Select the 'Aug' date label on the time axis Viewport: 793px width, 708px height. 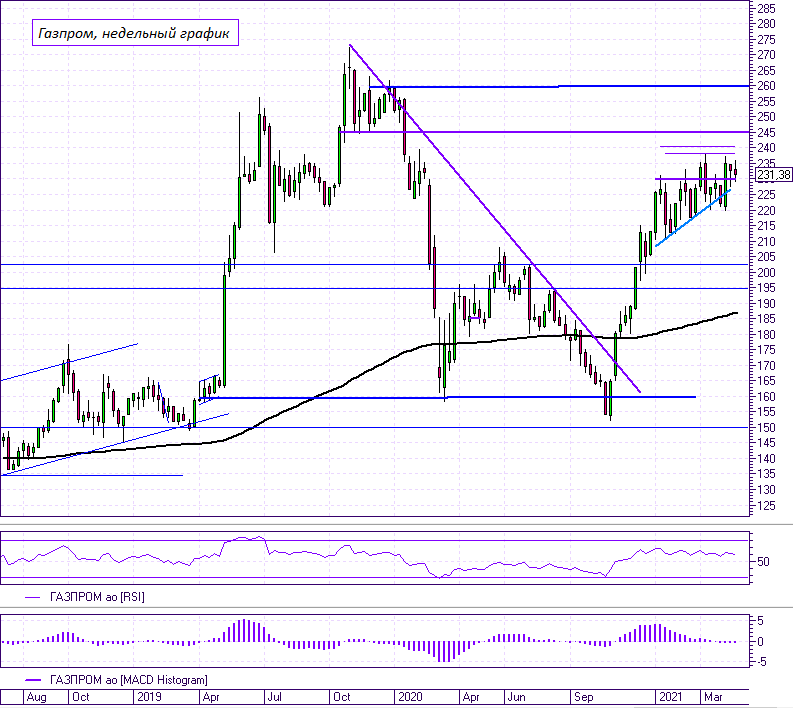tap(36, 697)
